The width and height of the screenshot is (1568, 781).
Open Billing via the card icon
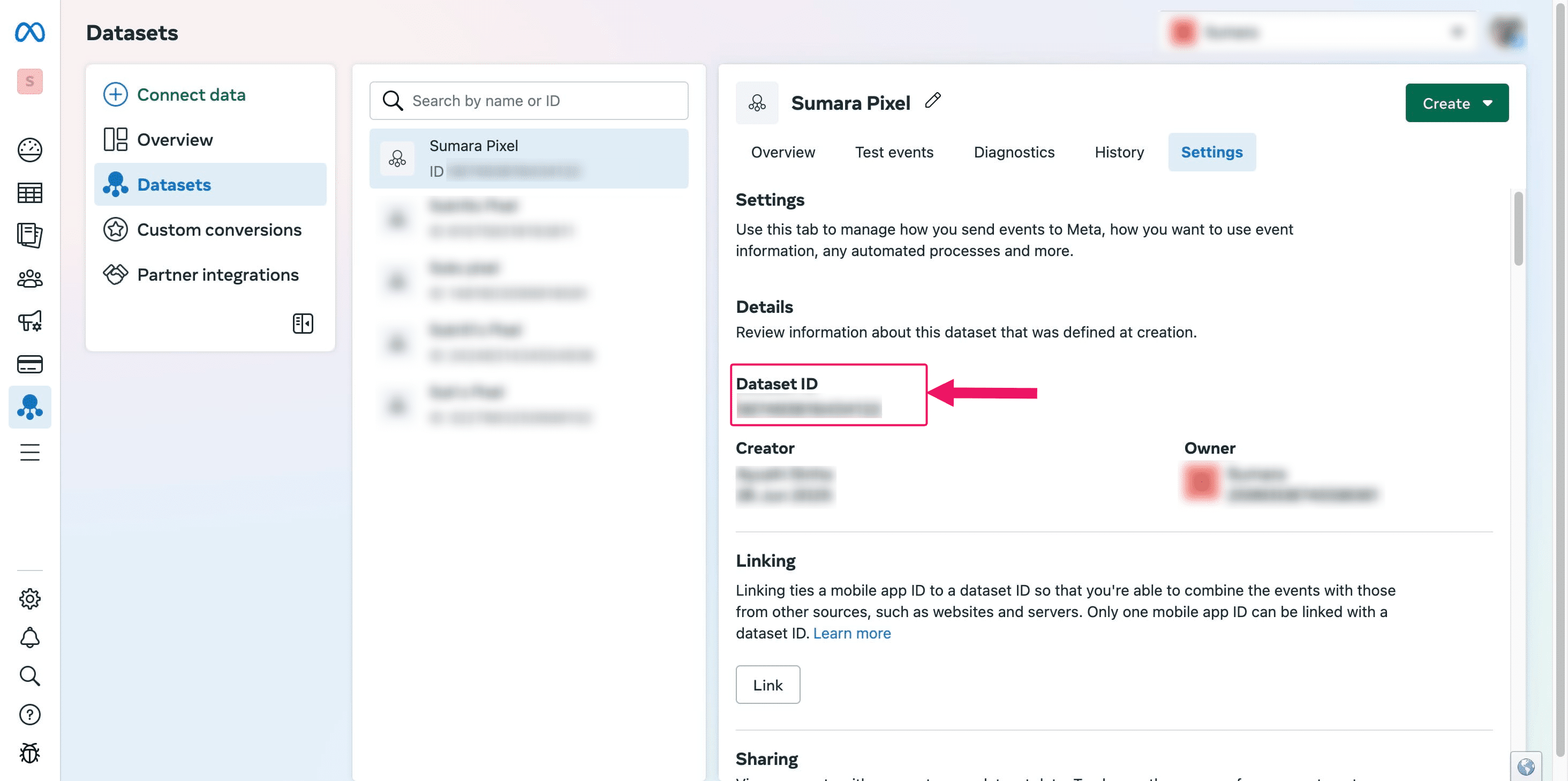pyautogui.click(x=29, y=364)
